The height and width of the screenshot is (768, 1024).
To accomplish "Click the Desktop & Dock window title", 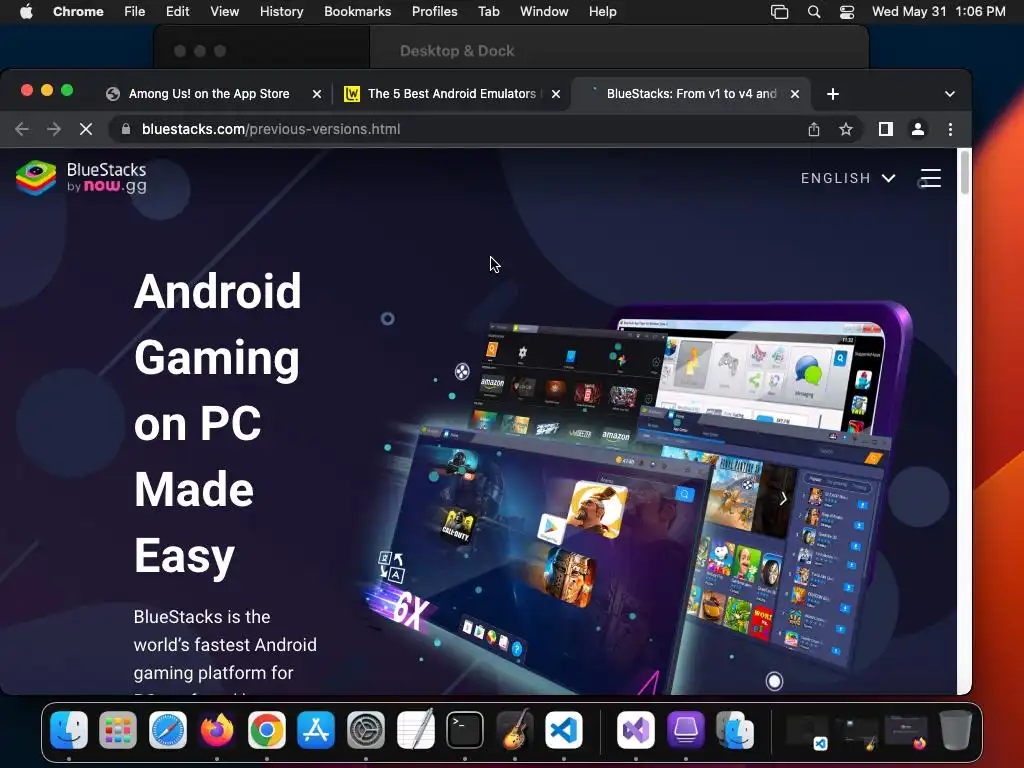I will pyautogui.click(x=457, y=51).
